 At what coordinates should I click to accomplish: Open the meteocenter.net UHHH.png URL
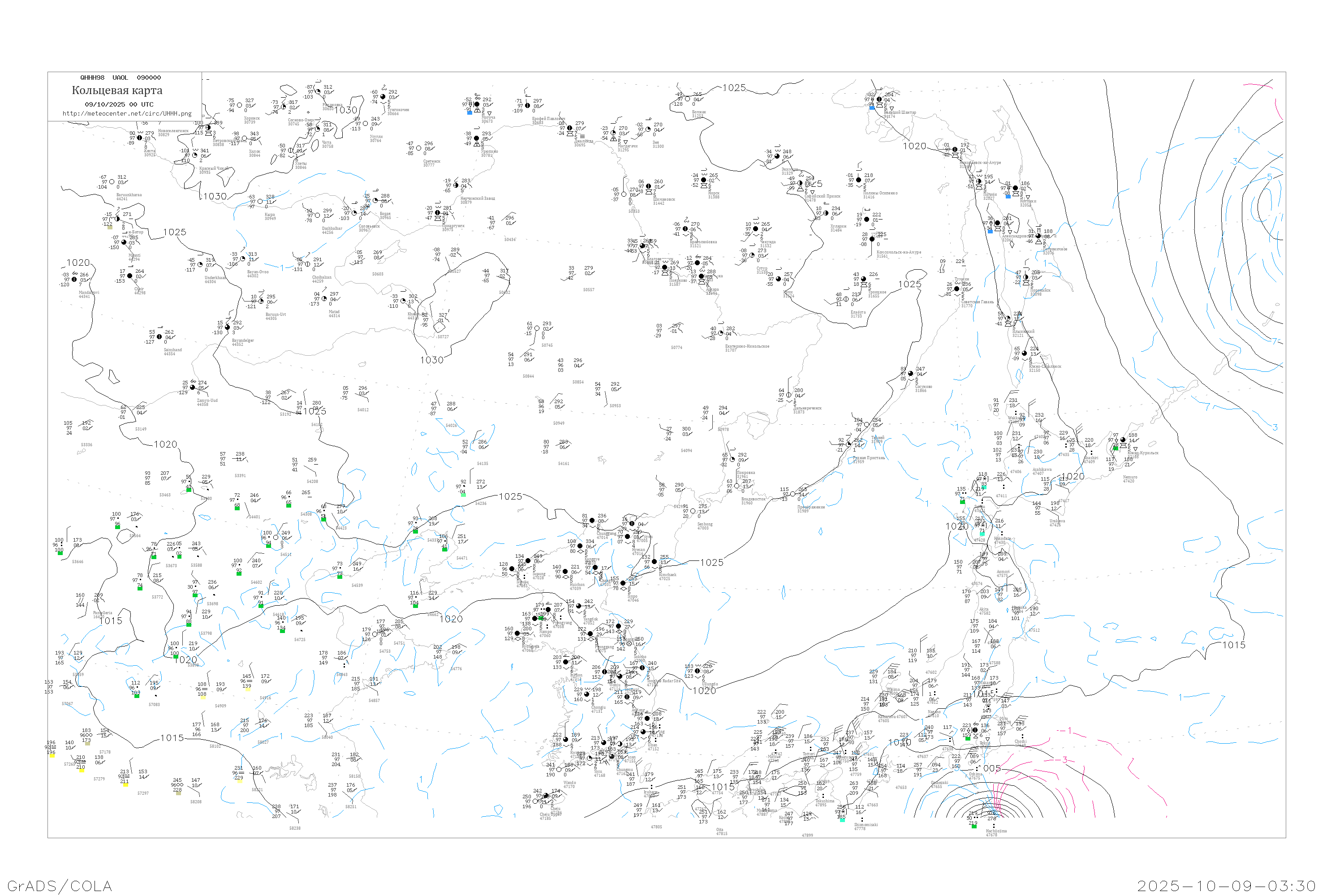click(x=127, y=114)
